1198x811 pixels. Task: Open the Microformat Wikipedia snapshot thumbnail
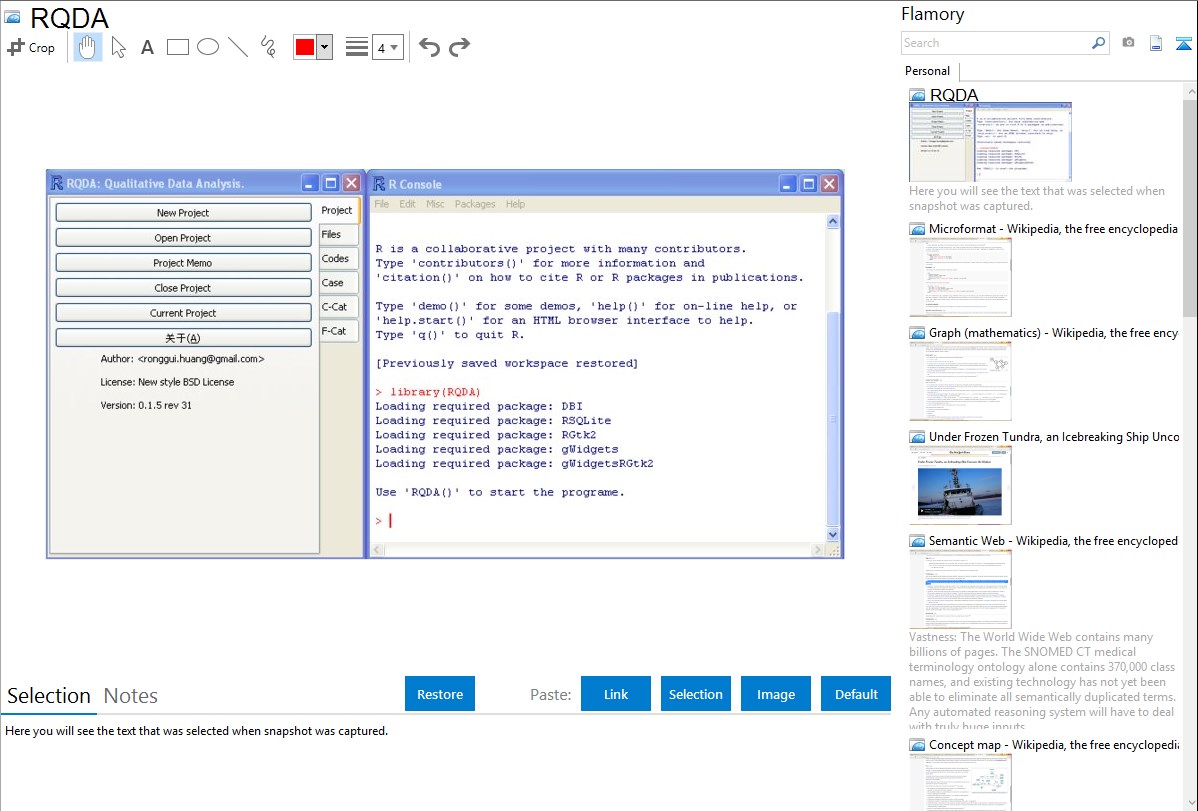click(960, 277)
